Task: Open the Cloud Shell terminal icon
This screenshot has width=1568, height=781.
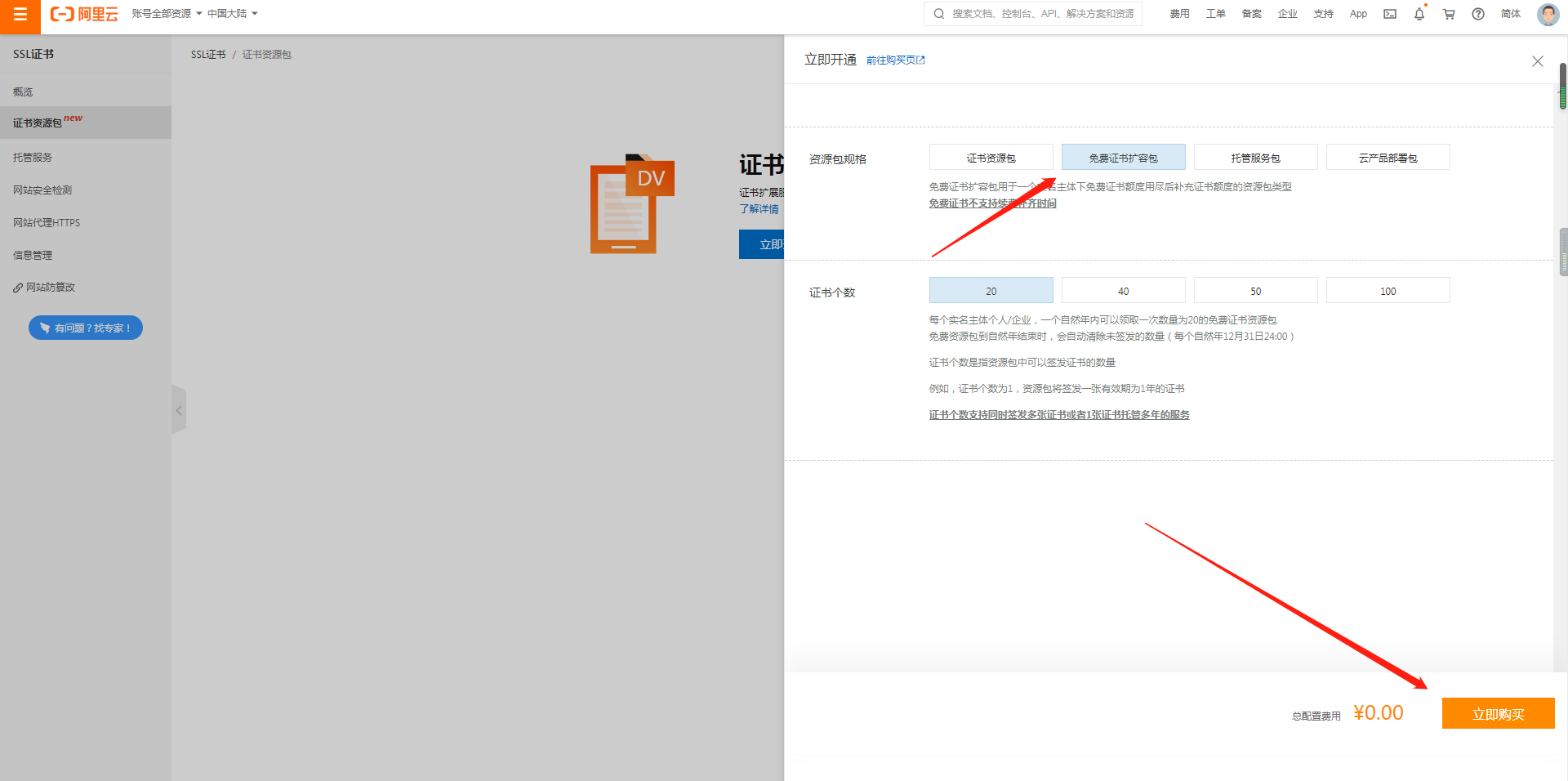Action: click(x=1389, y=14)
